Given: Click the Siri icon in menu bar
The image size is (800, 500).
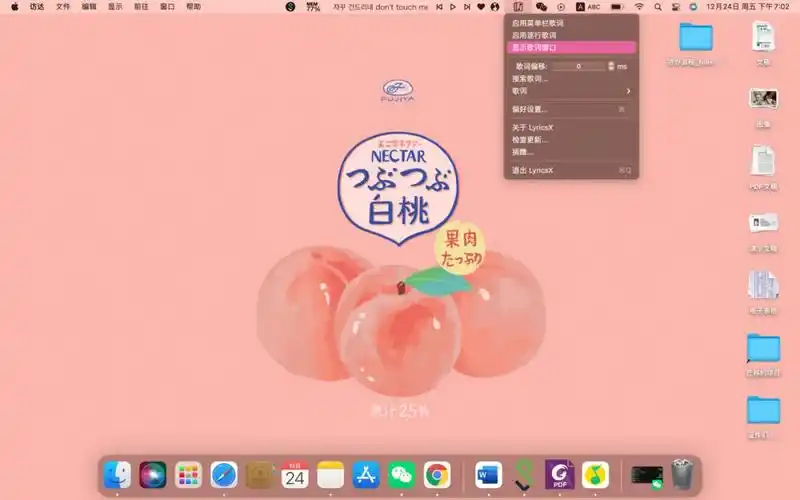Looking at the screenshot, I should pyautogui.click(x=693, y=7).
